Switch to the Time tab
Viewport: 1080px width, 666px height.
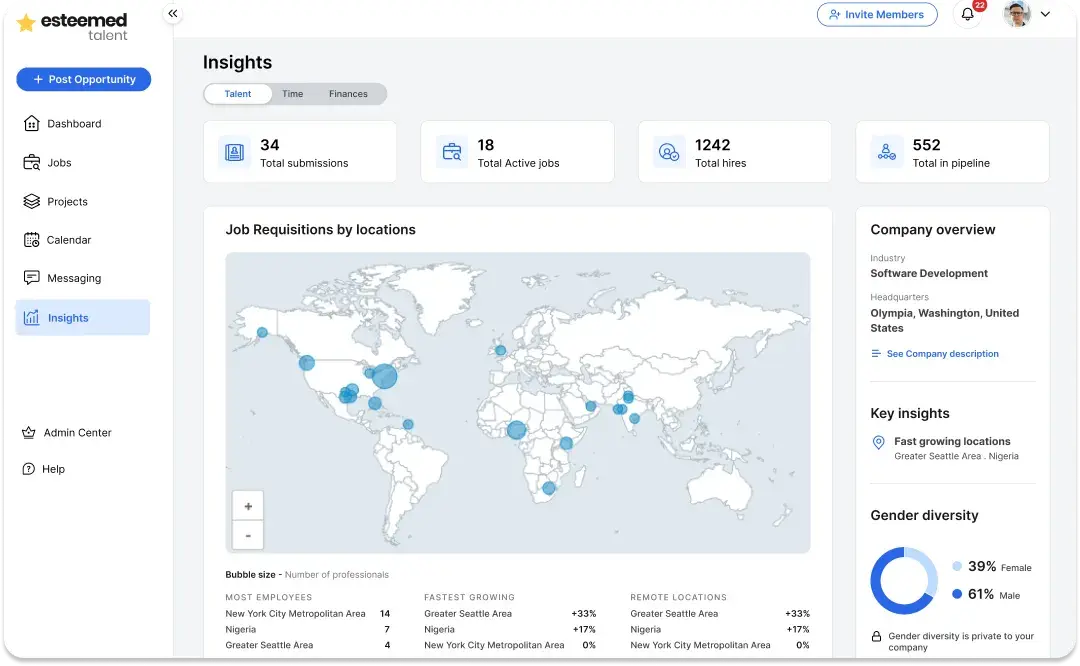292,93
